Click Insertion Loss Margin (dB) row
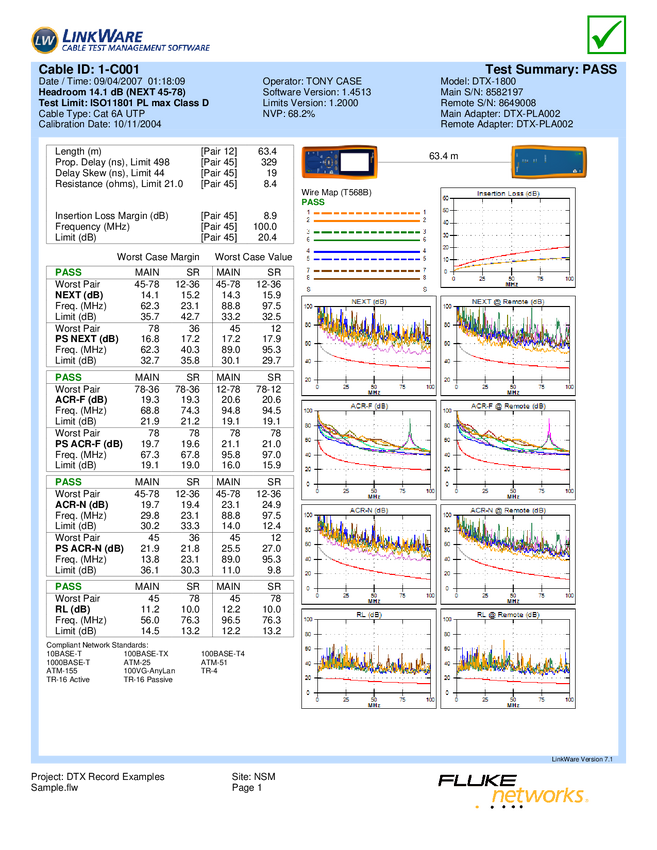 point(166,216)
